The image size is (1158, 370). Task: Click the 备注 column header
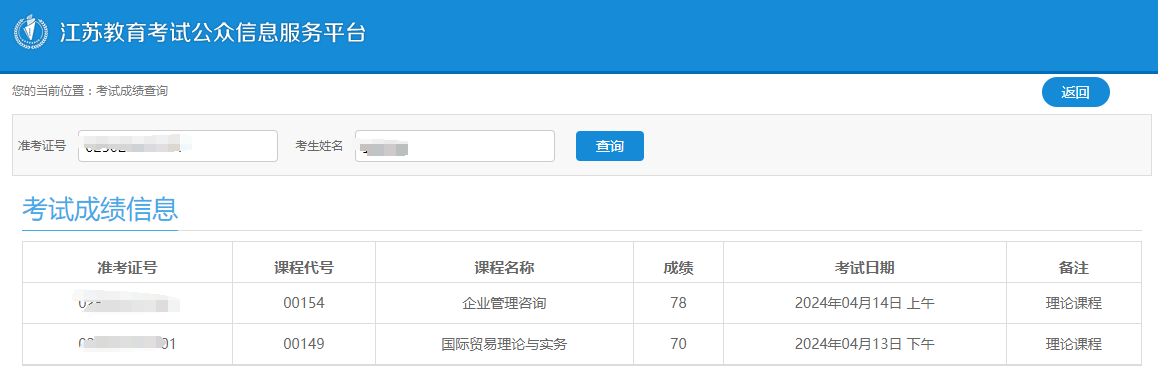pos(1074,267)
